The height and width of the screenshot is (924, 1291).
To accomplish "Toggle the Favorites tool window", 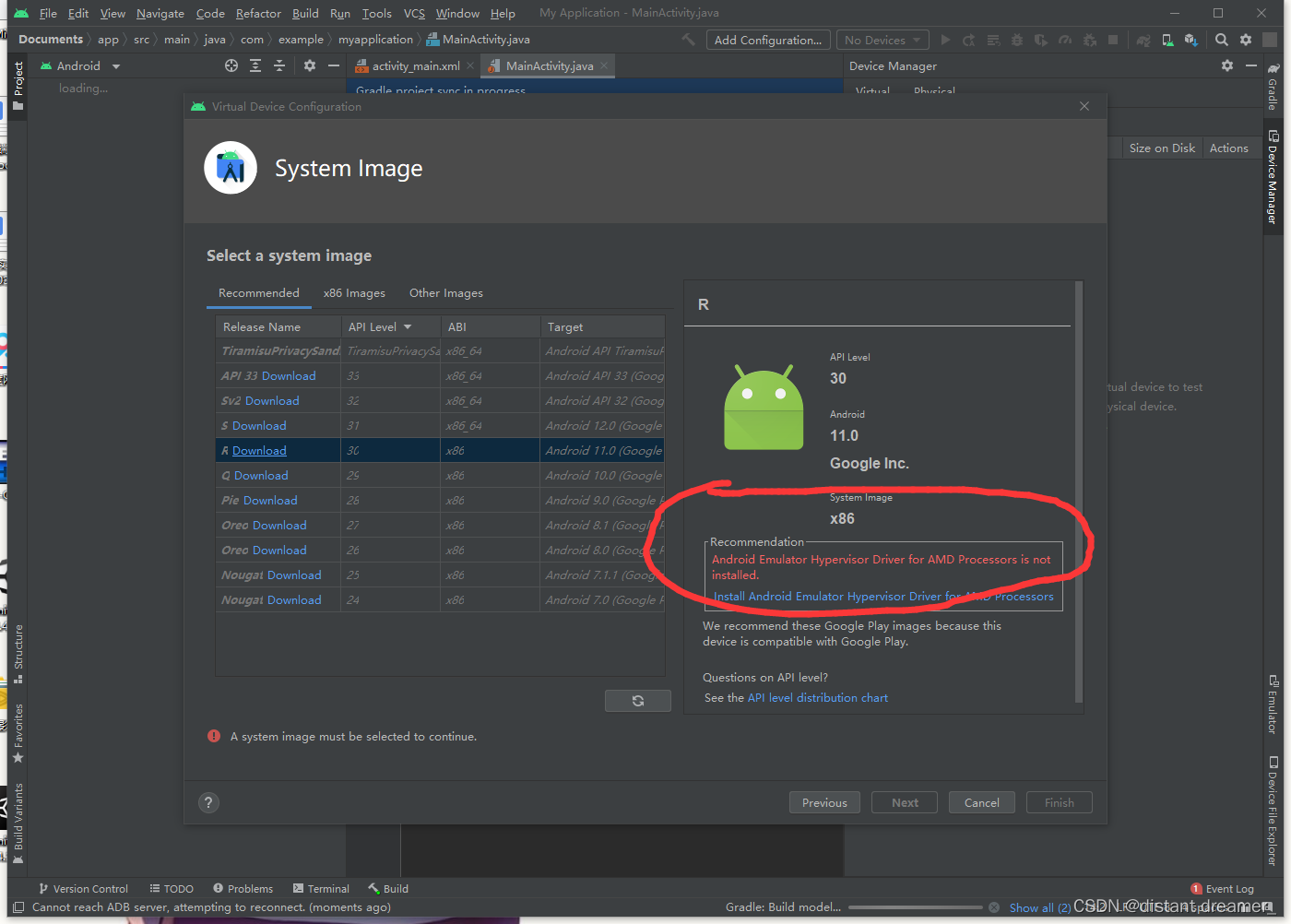I will (18, 733).
